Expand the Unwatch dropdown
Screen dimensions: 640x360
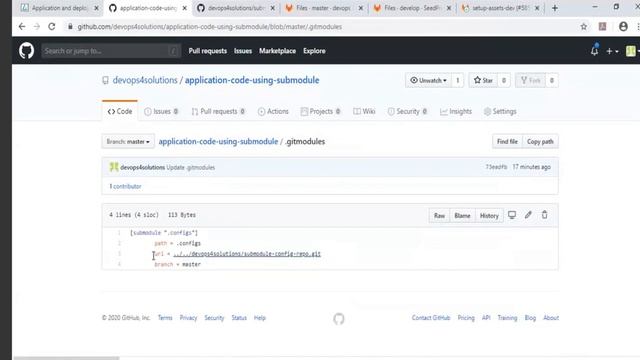(x=428, y=80)
